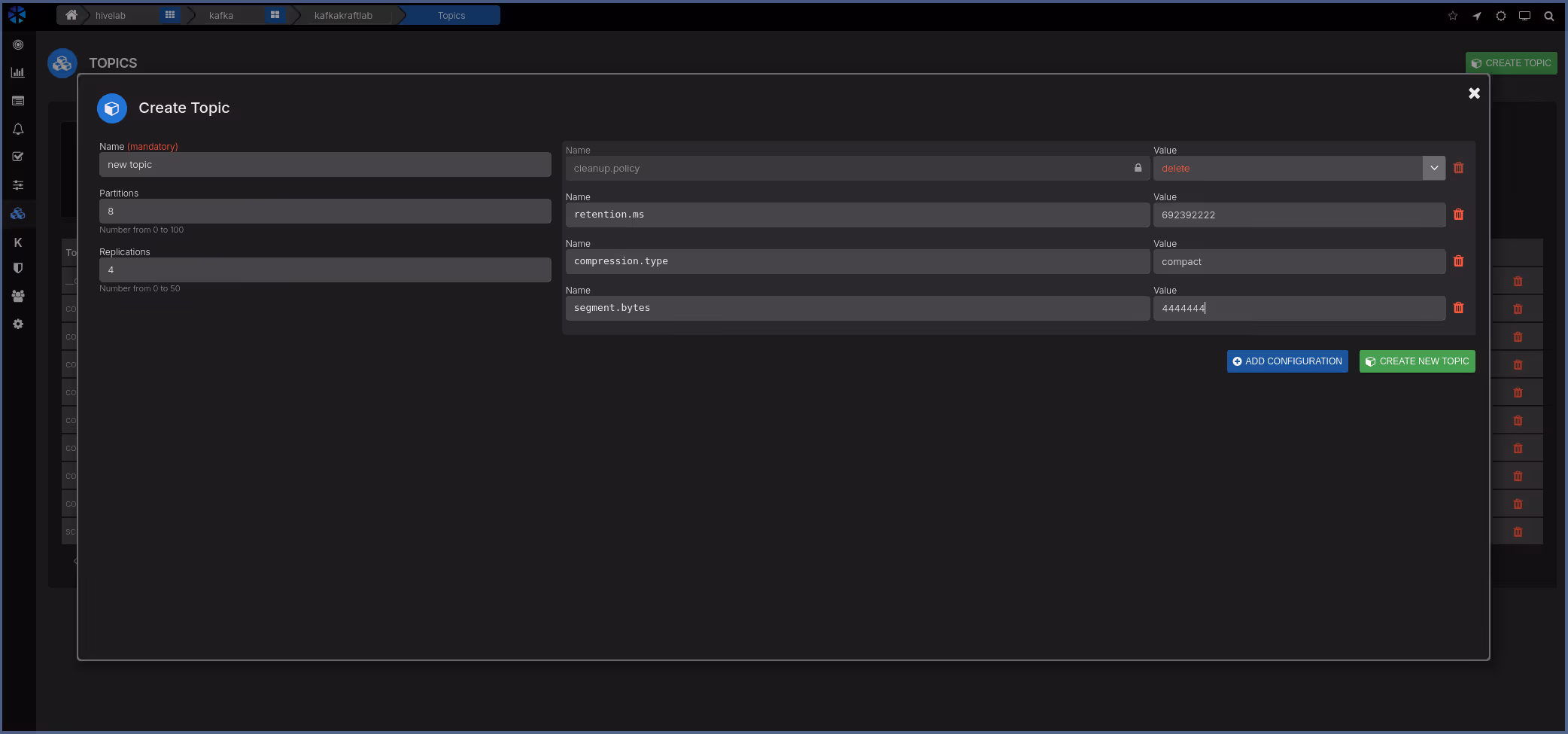Close the Create Topic dialog
Viewport: 1568px width, 734px height.
point(1474,93)
